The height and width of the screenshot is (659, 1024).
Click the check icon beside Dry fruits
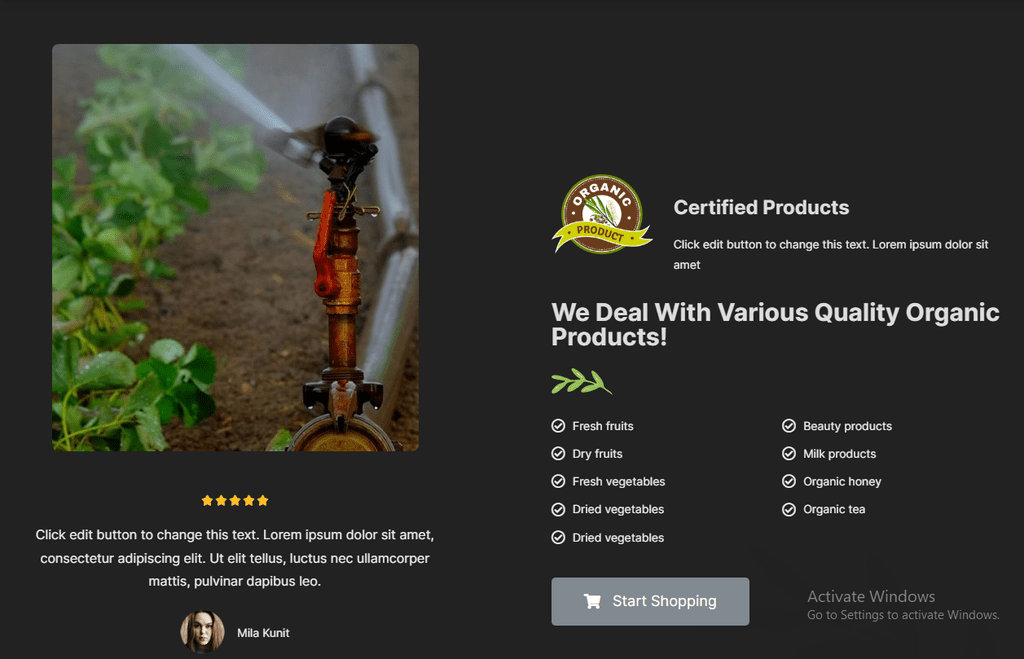point(558,453)
